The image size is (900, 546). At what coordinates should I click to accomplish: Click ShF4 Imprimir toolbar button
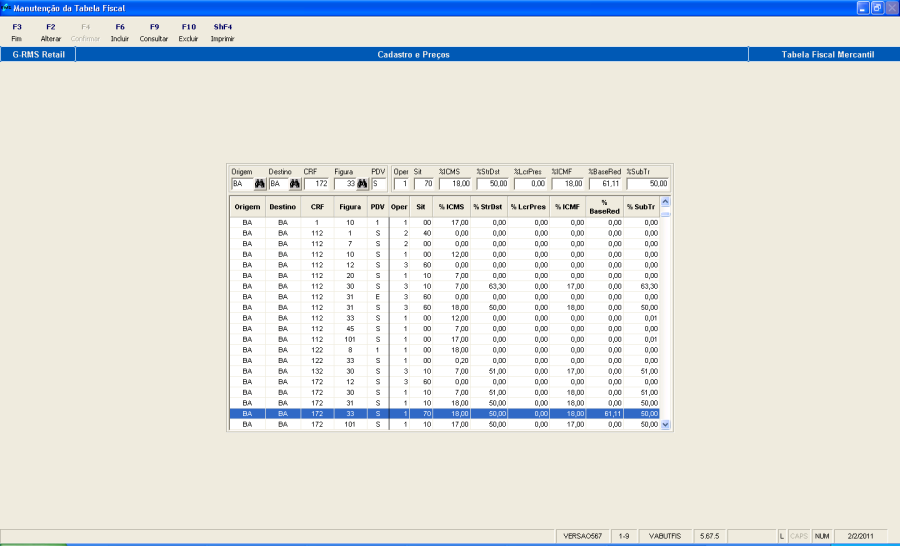pos(223,33)
